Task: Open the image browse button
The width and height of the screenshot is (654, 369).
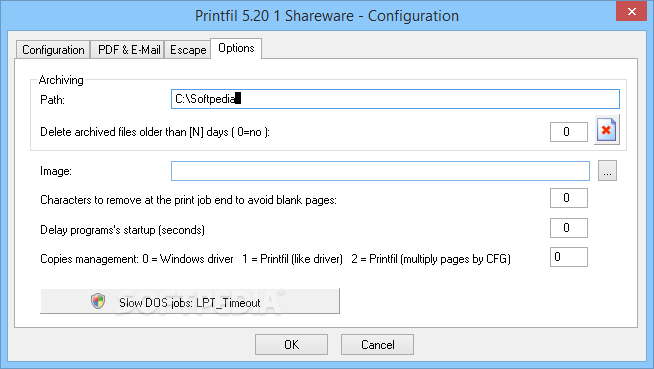Action: [607, 171]
